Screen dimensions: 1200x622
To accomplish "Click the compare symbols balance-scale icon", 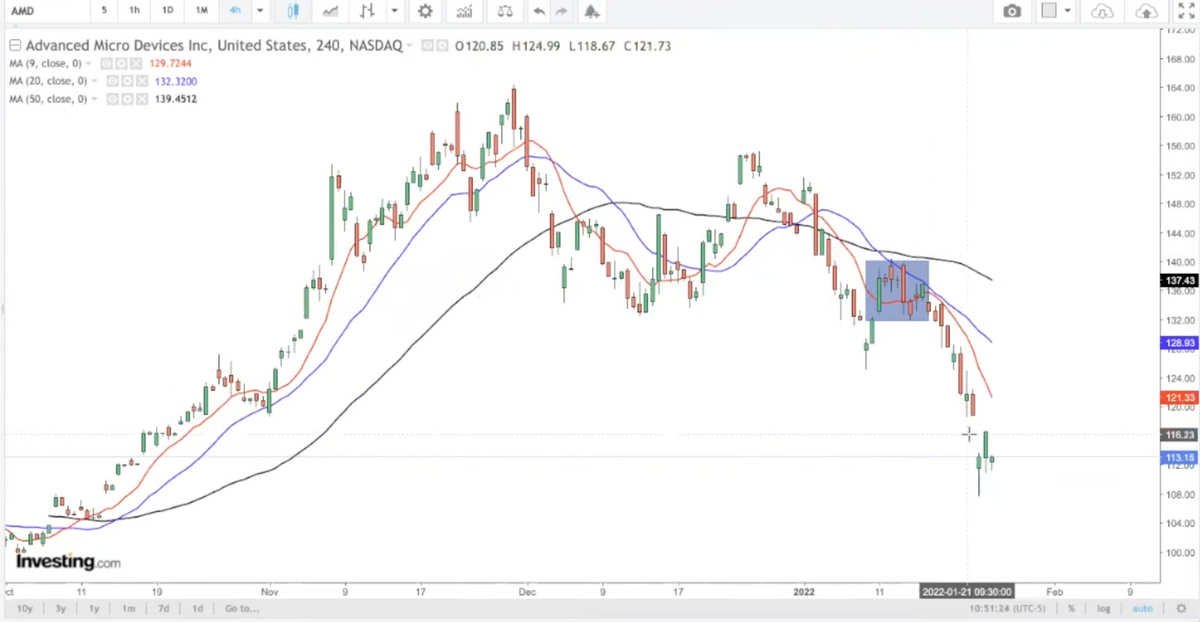I will (x=504, y=11).
